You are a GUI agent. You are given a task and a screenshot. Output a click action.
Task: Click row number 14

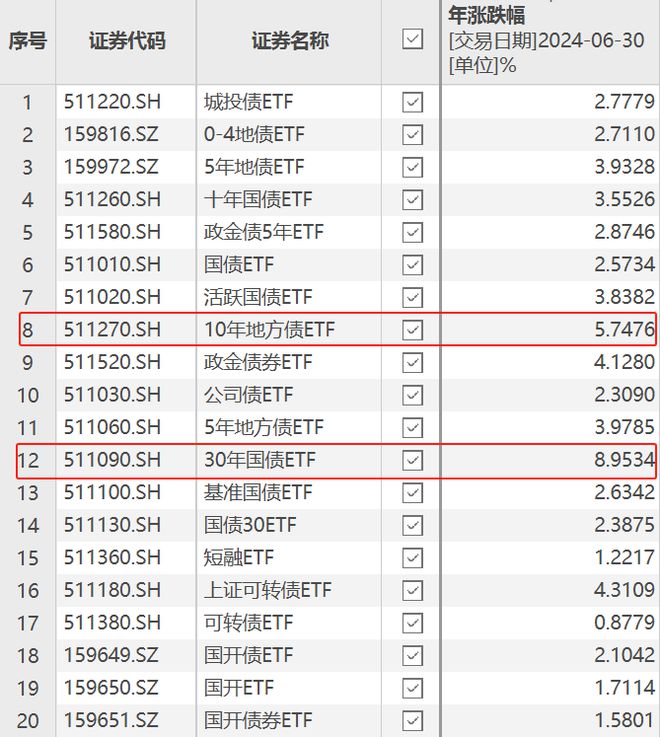(28, 525)
